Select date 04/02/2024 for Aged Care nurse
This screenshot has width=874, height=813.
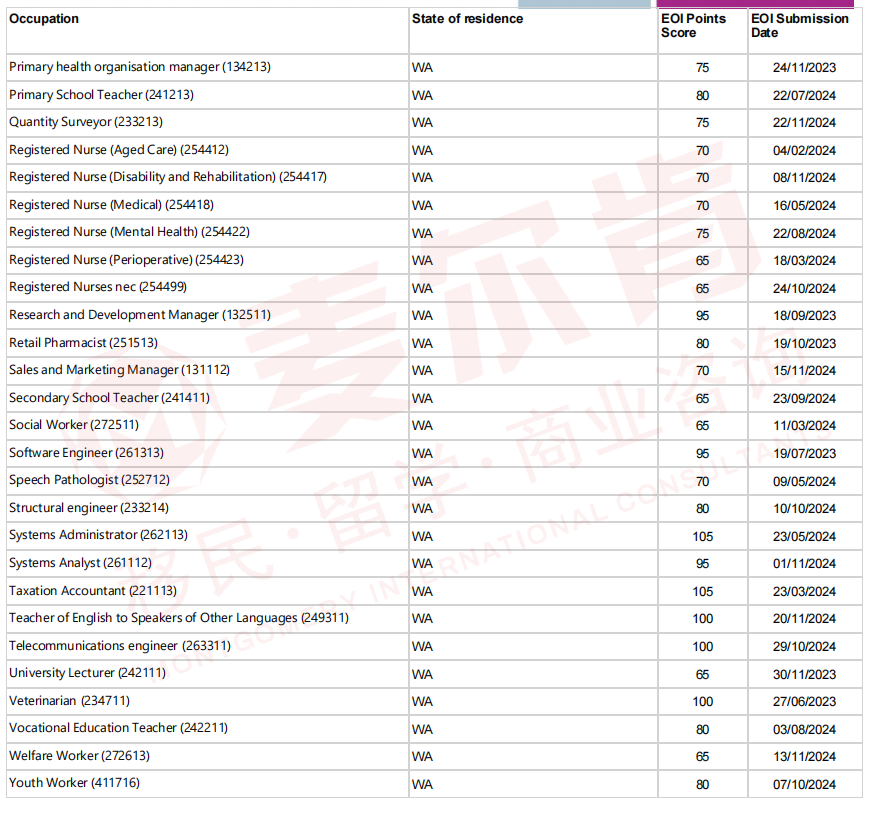[x=804, y=151]
